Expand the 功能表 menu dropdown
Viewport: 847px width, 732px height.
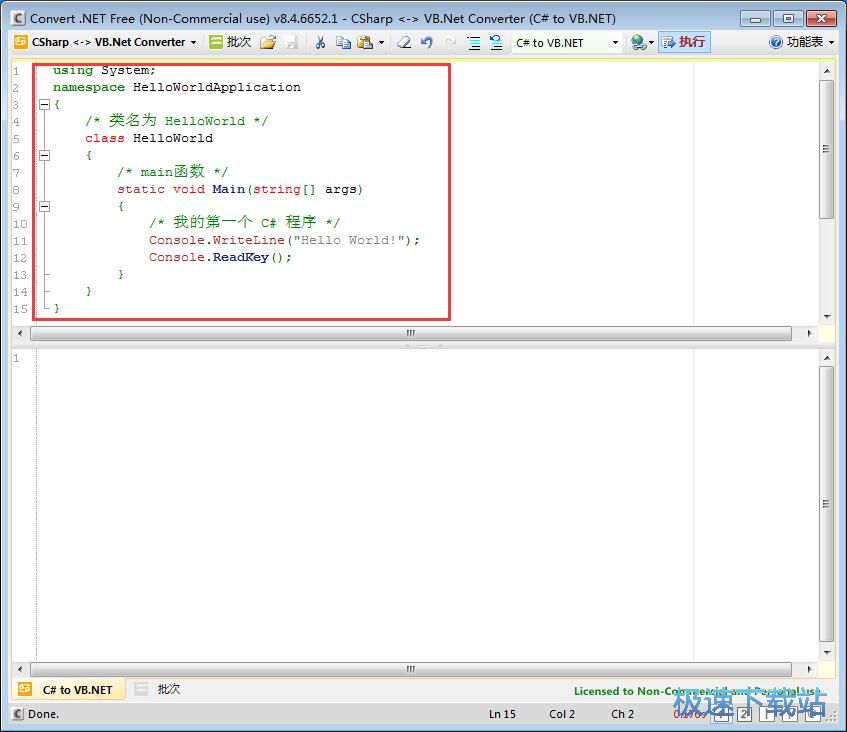pos(802,42)
